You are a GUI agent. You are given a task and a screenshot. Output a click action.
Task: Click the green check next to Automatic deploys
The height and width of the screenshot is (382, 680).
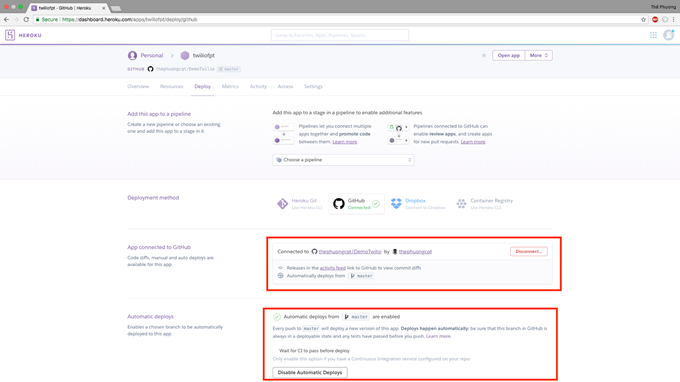[x=277, y=317]
